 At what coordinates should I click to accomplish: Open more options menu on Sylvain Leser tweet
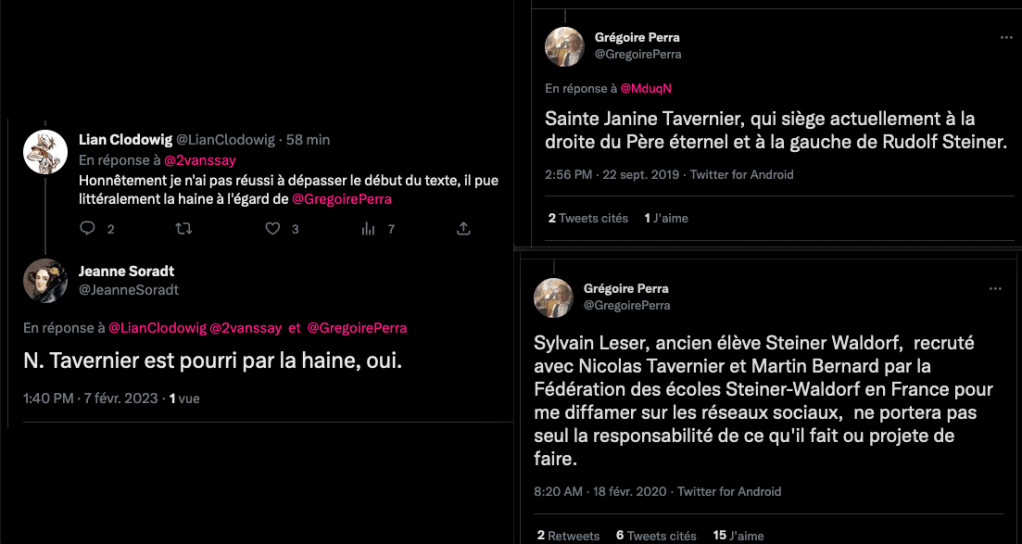995,288
